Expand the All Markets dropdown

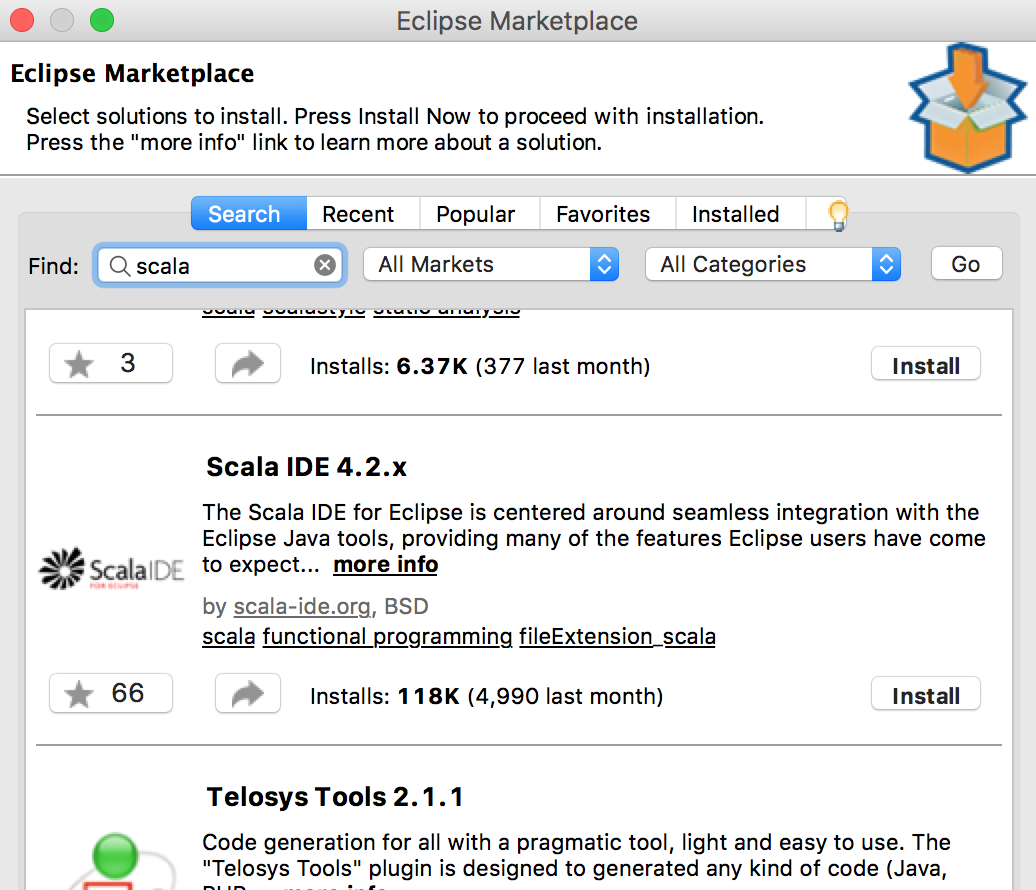click(491, 264)
